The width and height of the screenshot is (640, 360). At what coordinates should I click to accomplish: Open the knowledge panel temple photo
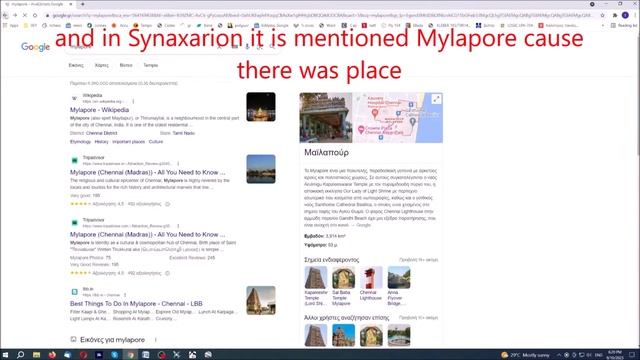[x=326, y=118]
